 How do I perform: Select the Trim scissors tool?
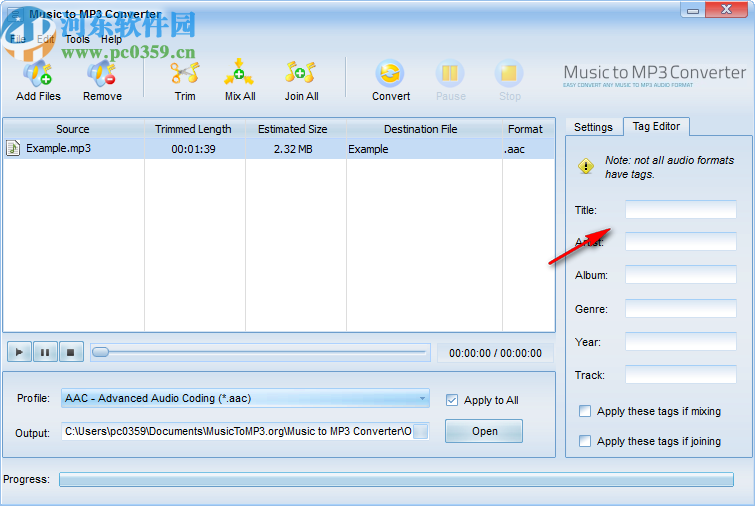(x=185, y=74)
